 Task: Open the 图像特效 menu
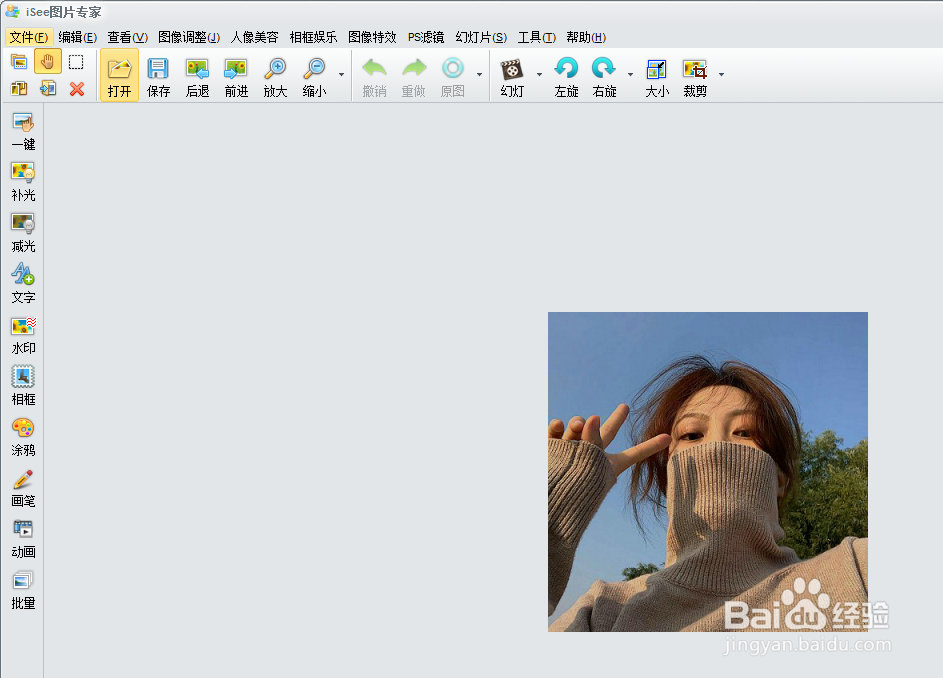click(x=372, y=37)
